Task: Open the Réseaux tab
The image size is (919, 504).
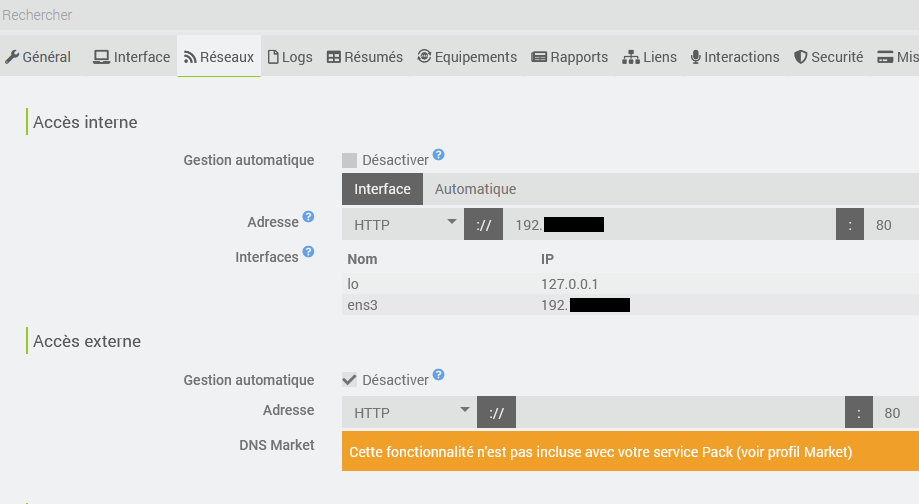Action: click(x=218, y=57)
